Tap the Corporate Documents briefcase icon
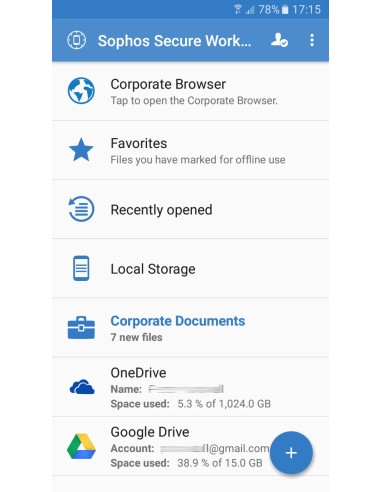This screenshot has height=492, width=381. [81, 328]
